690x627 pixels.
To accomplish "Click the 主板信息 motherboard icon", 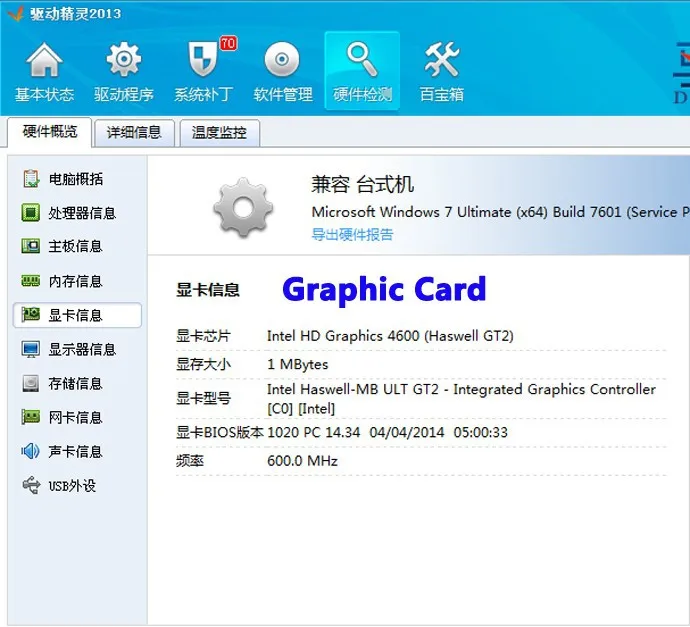I will pyautogui.click(x=31, y=246).
